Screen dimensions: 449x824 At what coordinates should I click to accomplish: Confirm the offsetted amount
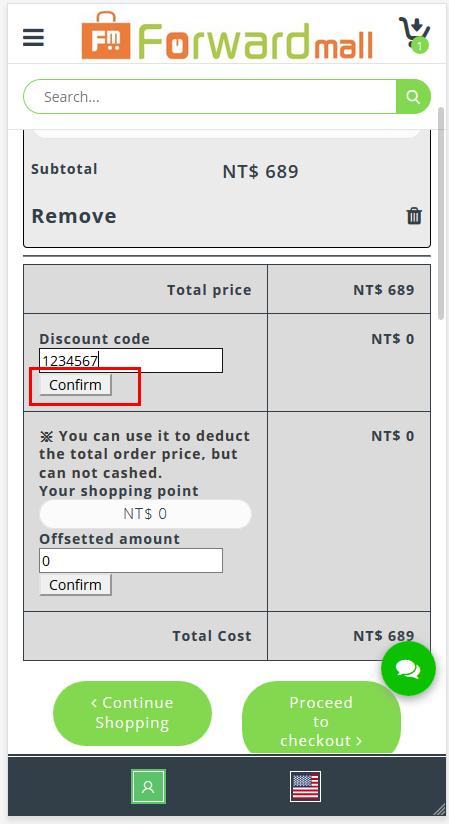pos(75,584)
